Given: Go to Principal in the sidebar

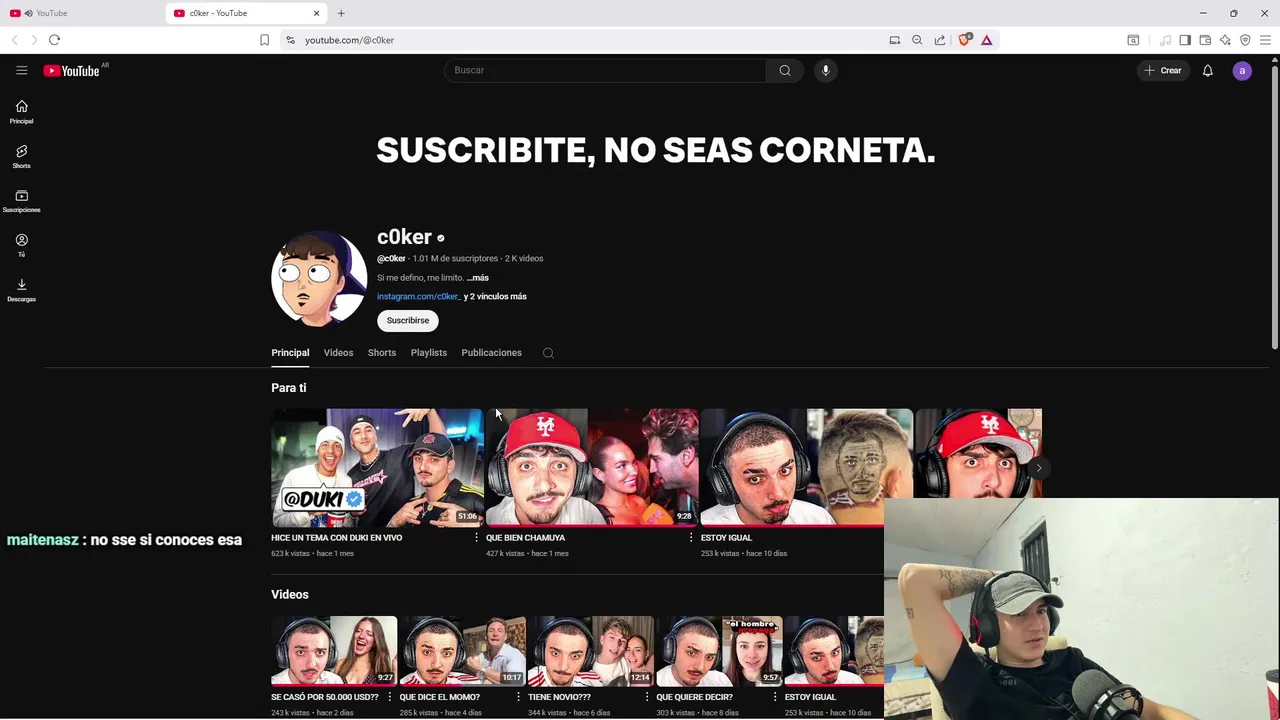Looking at the screenshot, I should 21,112.
